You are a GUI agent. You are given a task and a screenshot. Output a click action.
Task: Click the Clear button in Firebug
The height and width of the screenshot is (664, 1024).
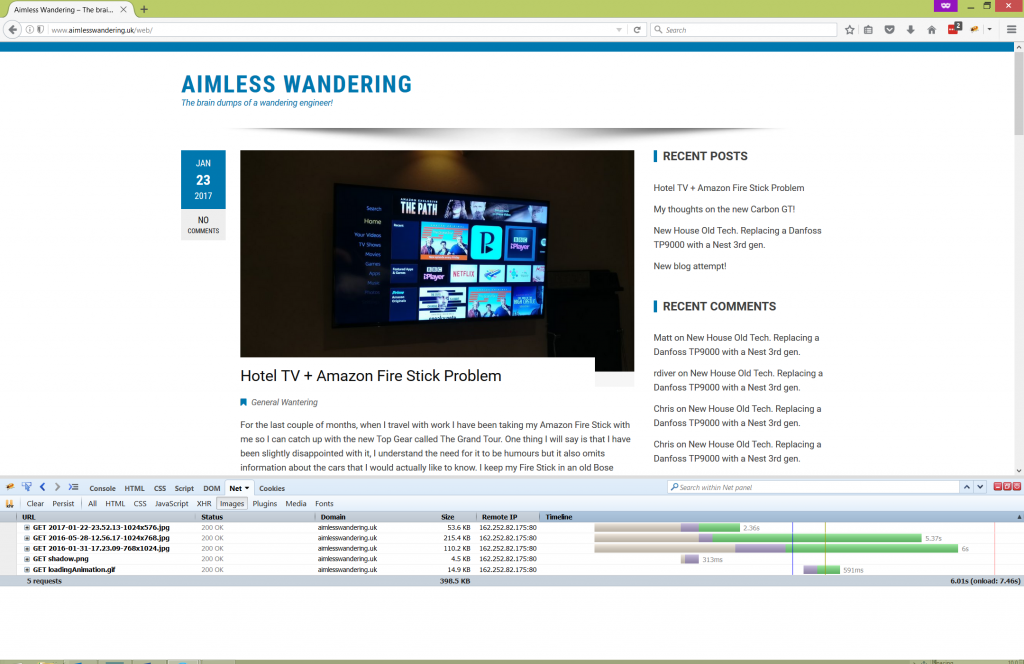click(35, 503)
